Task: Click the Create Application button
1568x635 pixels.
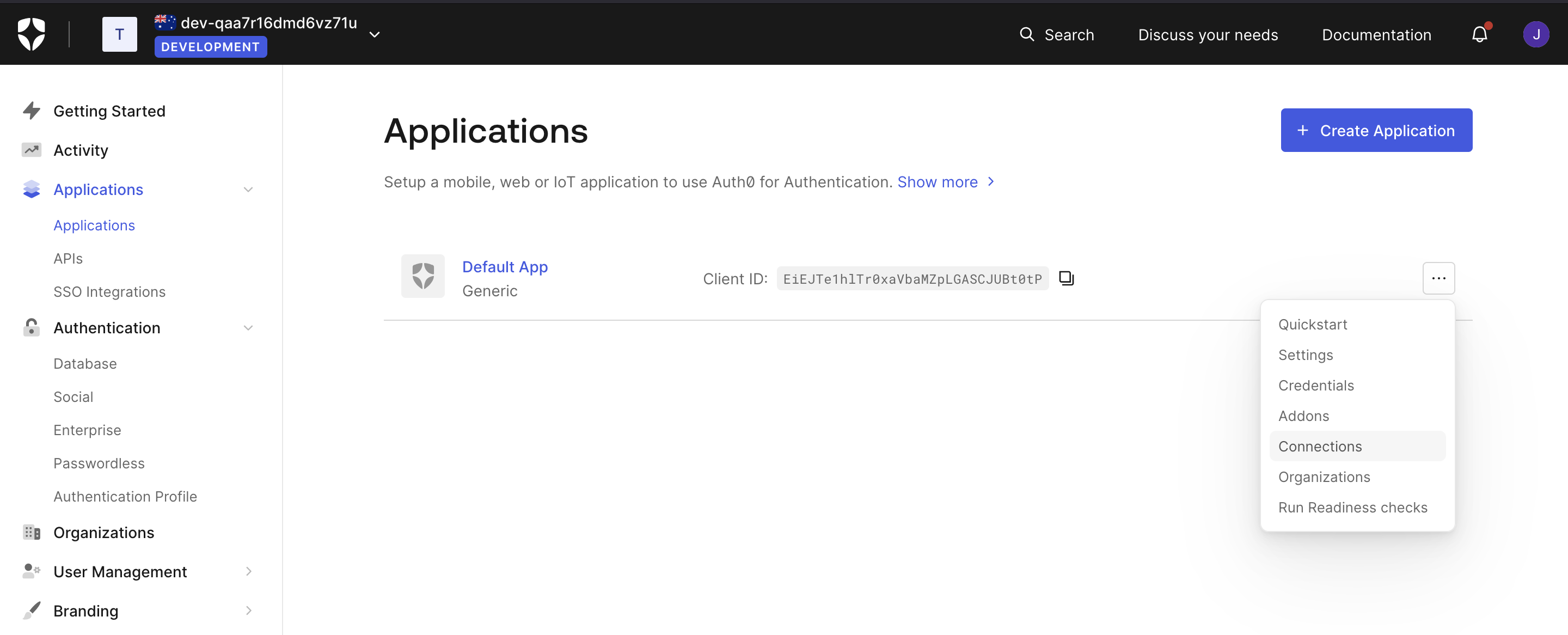Action: [x=1376, y=130]
